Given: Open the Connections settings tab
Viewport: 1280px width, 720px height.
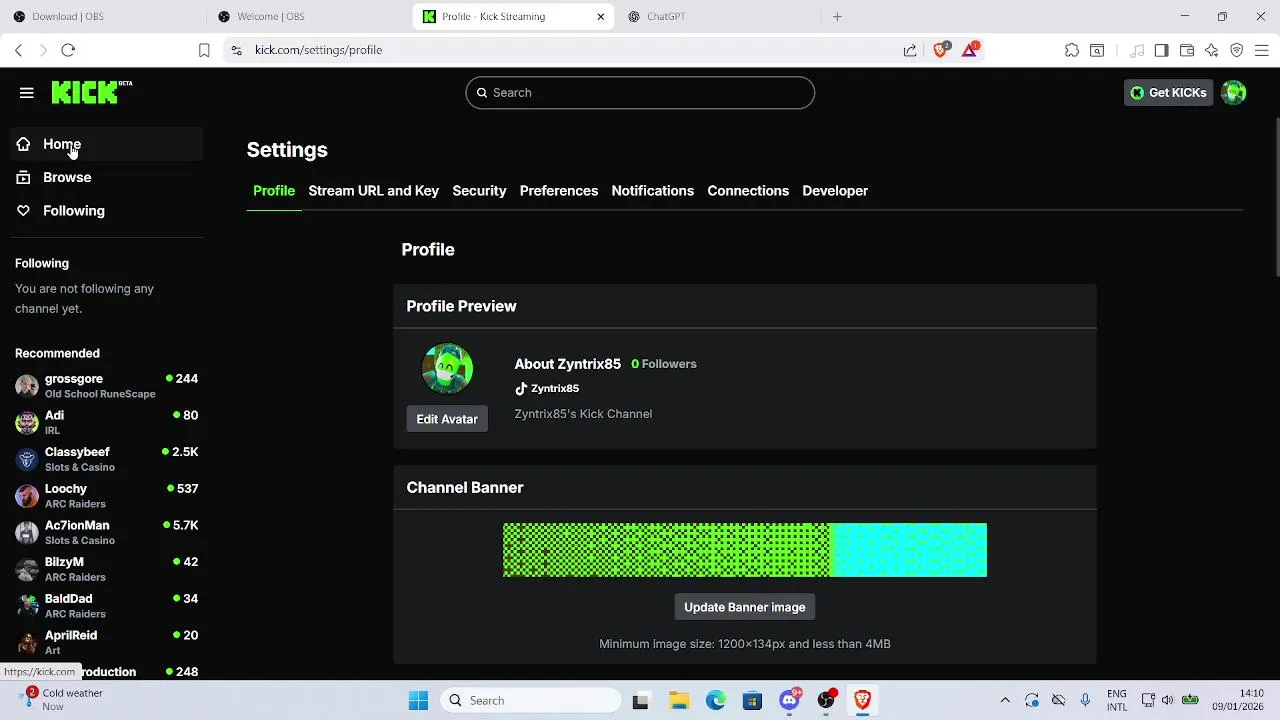Looking at the screenshot, I should 748,191.
